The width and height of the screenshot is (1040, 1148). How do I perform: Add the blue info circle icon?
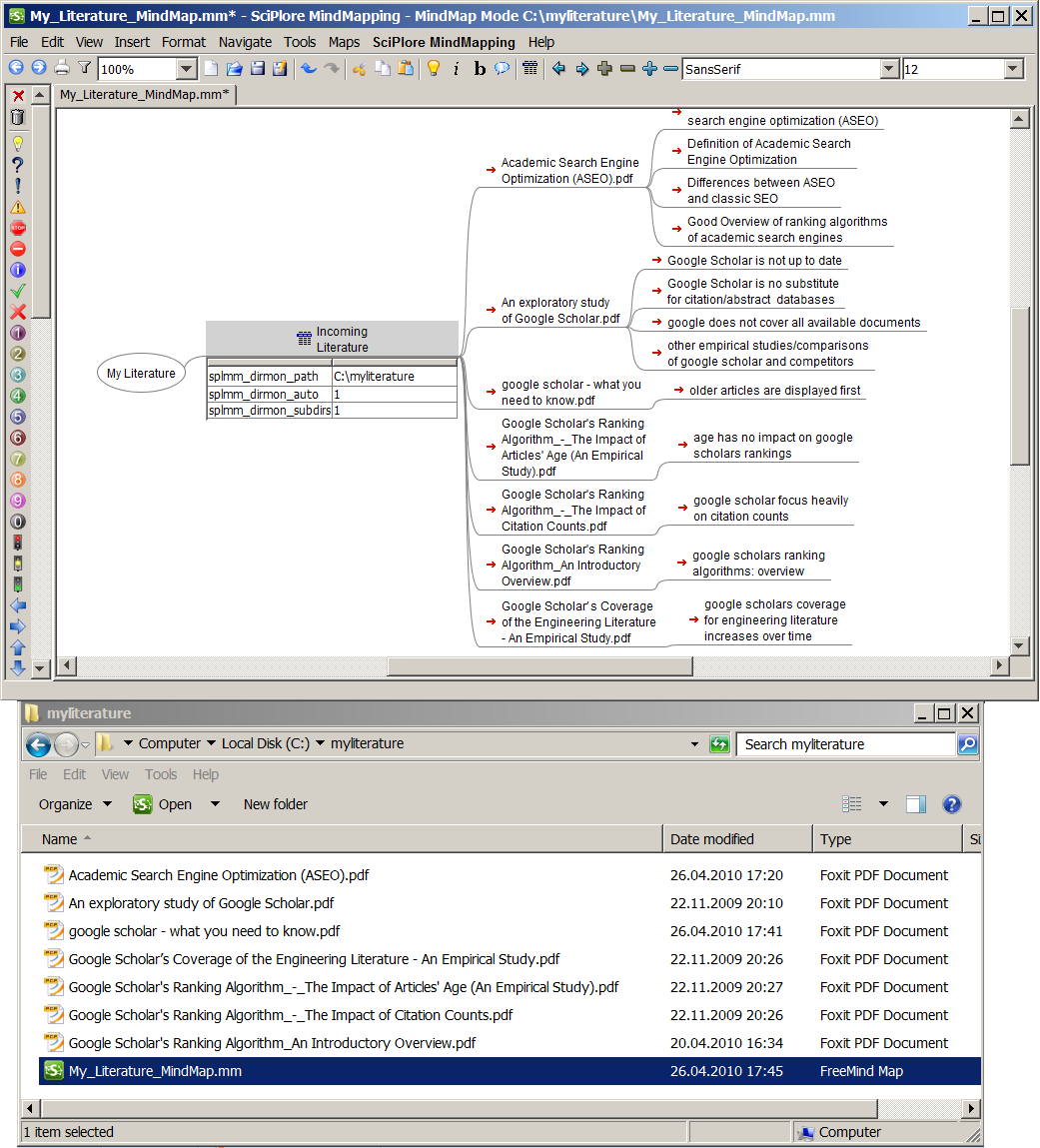[x=18, y=270]
